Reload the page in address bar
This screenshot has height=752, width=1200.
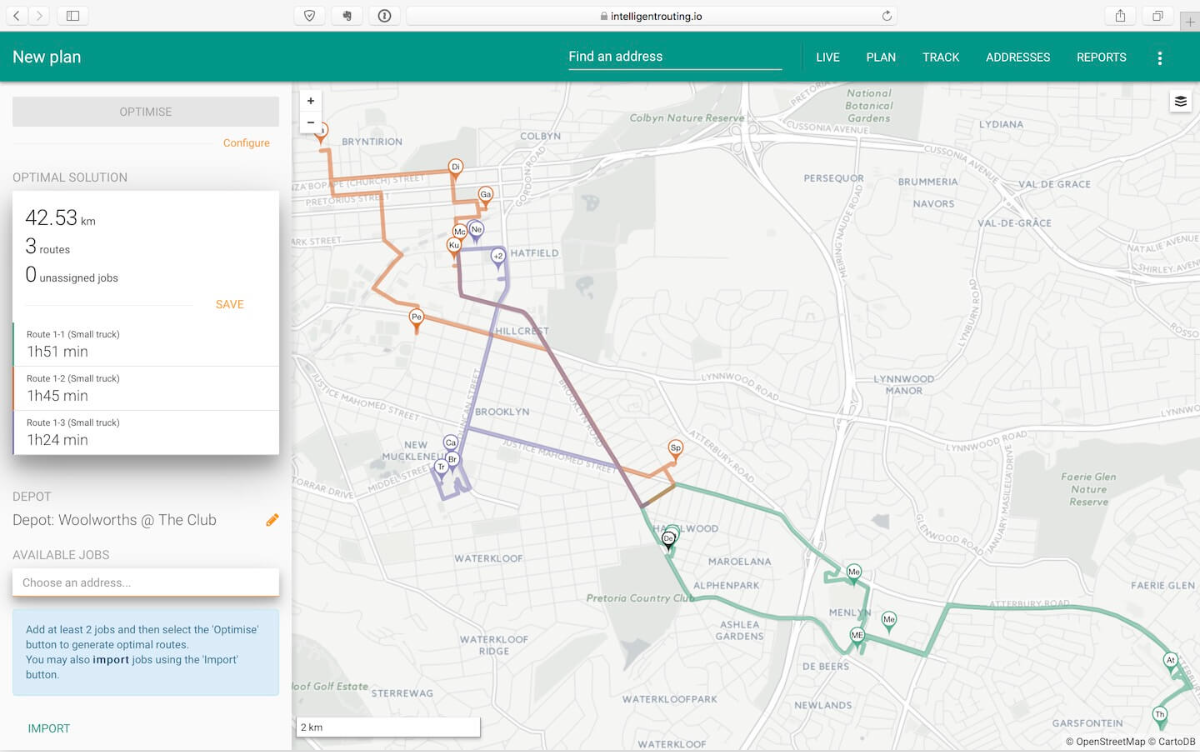click(886, 16)
